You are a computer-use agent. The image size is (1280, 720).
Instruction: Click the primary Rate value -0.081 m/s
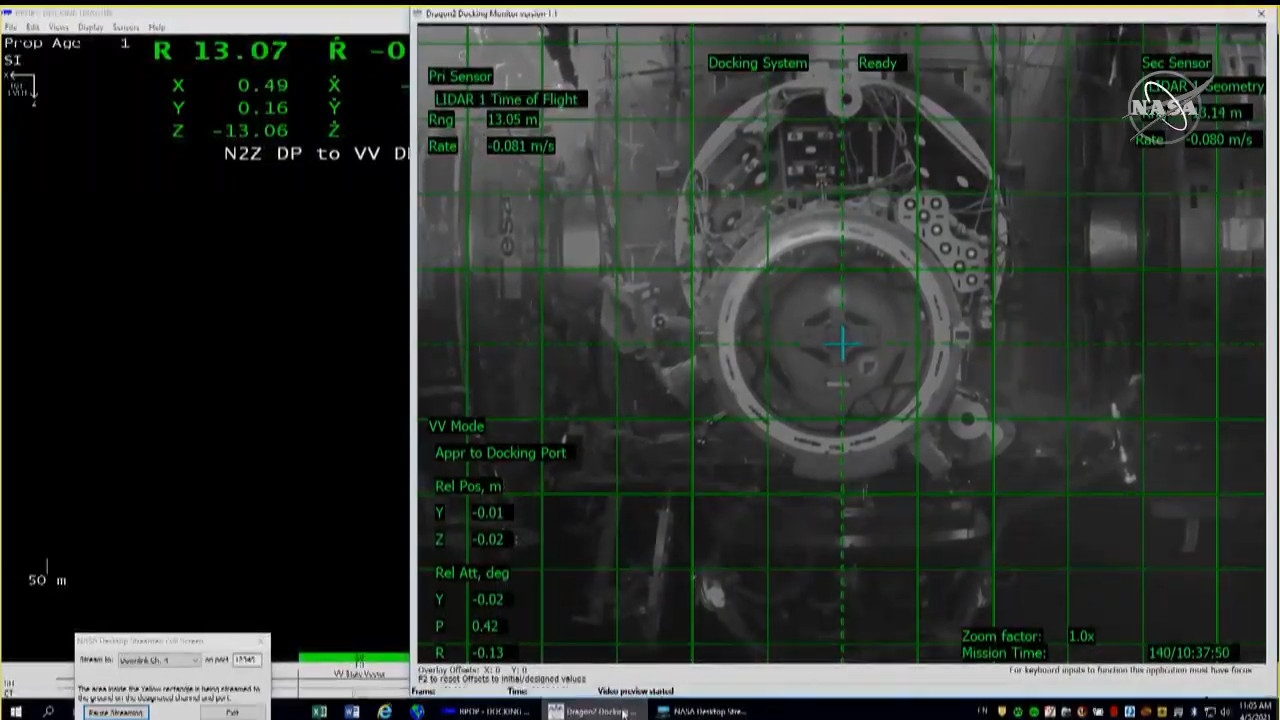520,146
